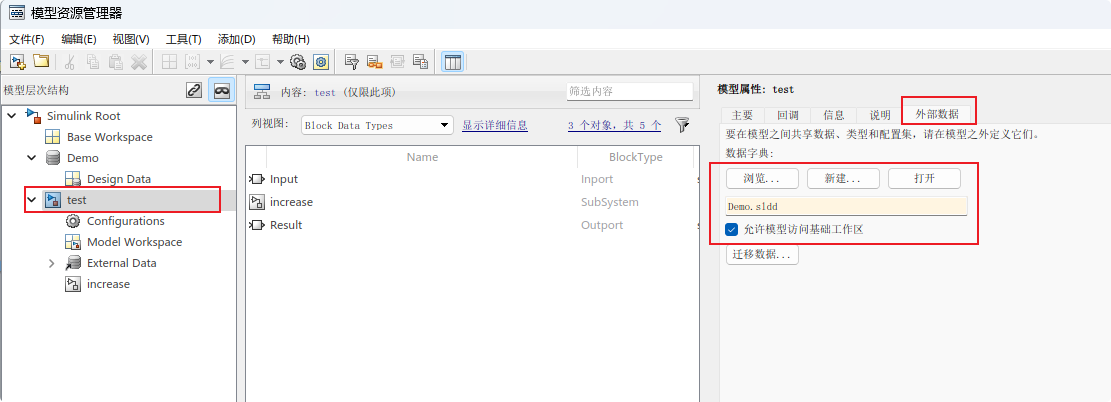Image resolution: width=1111 pixels, height=402 pixels.
Task: Click the 显示详细信息 link
Action: point(494,125)
